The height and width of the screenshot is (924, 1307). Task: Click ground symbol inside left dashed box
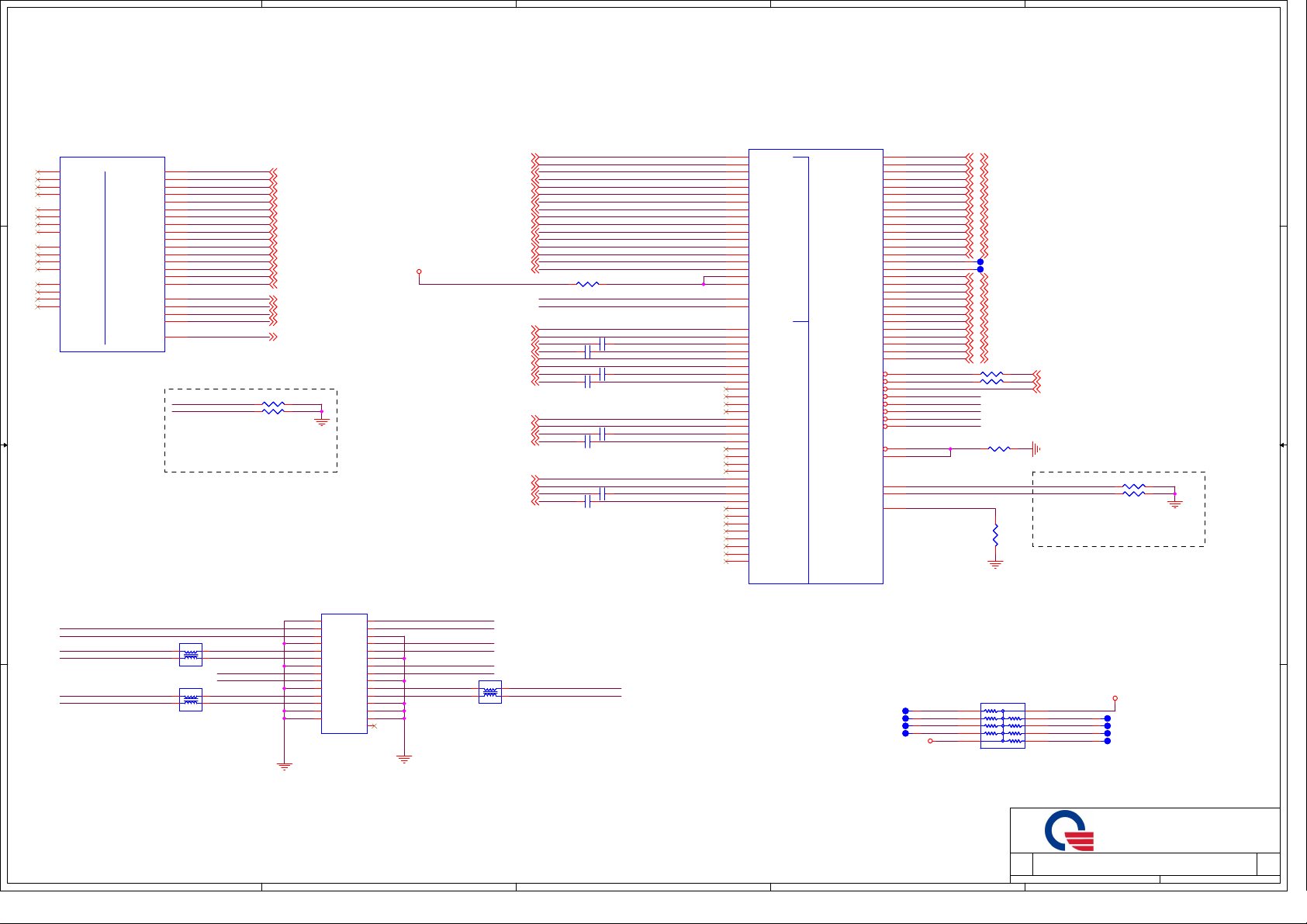[322, 423]
